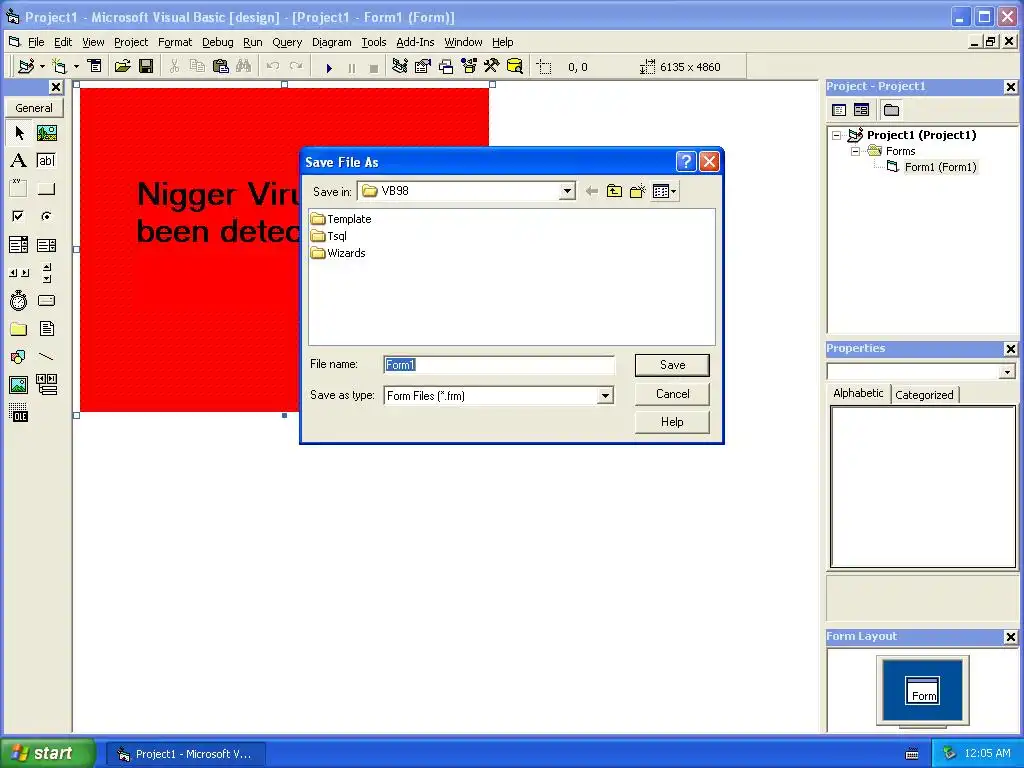Click View Code icon in Project panel
The image size is (1024, 768).
coord(839,110)
